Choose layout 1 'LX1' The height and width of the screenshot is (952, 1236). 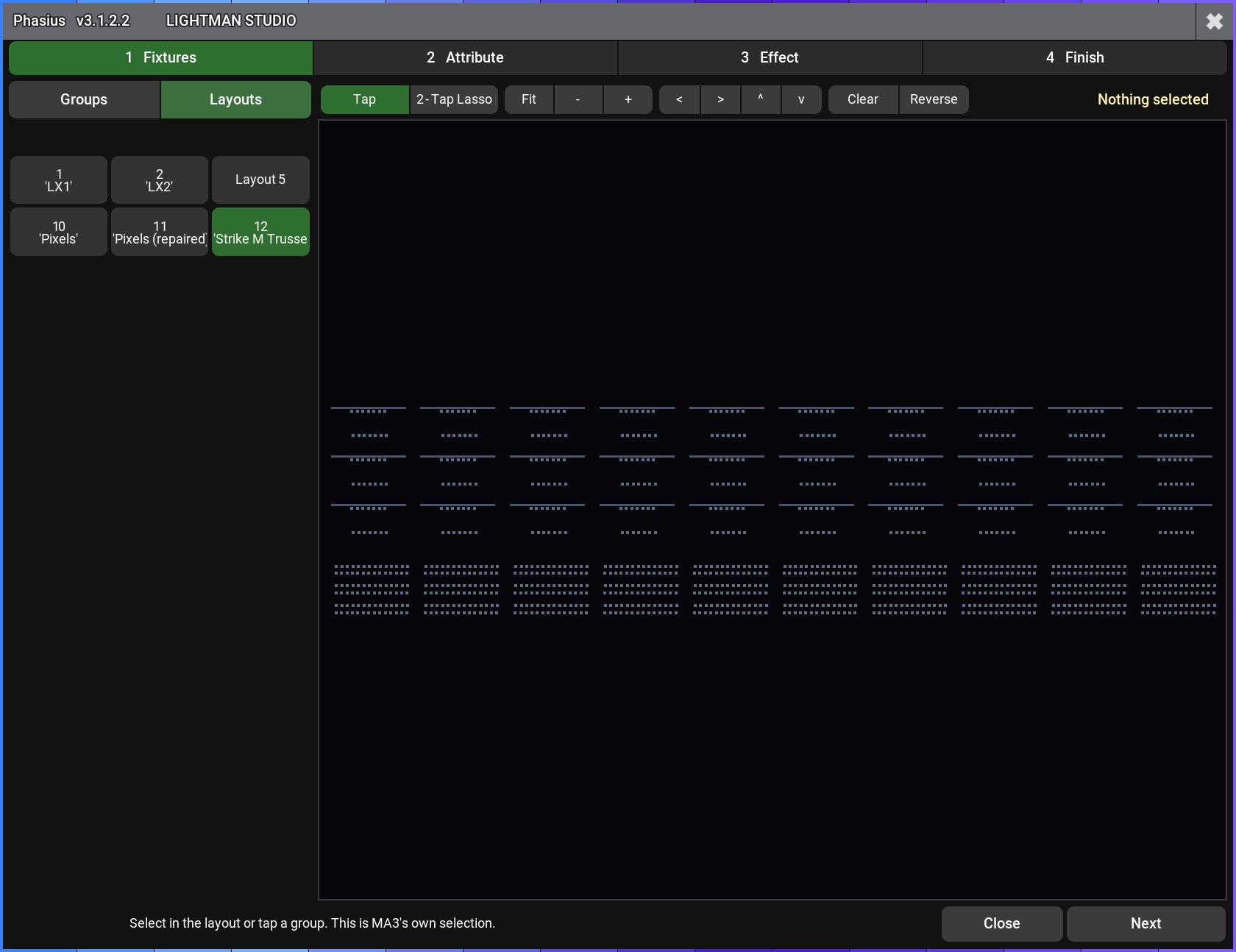click(x=59, y=180)
